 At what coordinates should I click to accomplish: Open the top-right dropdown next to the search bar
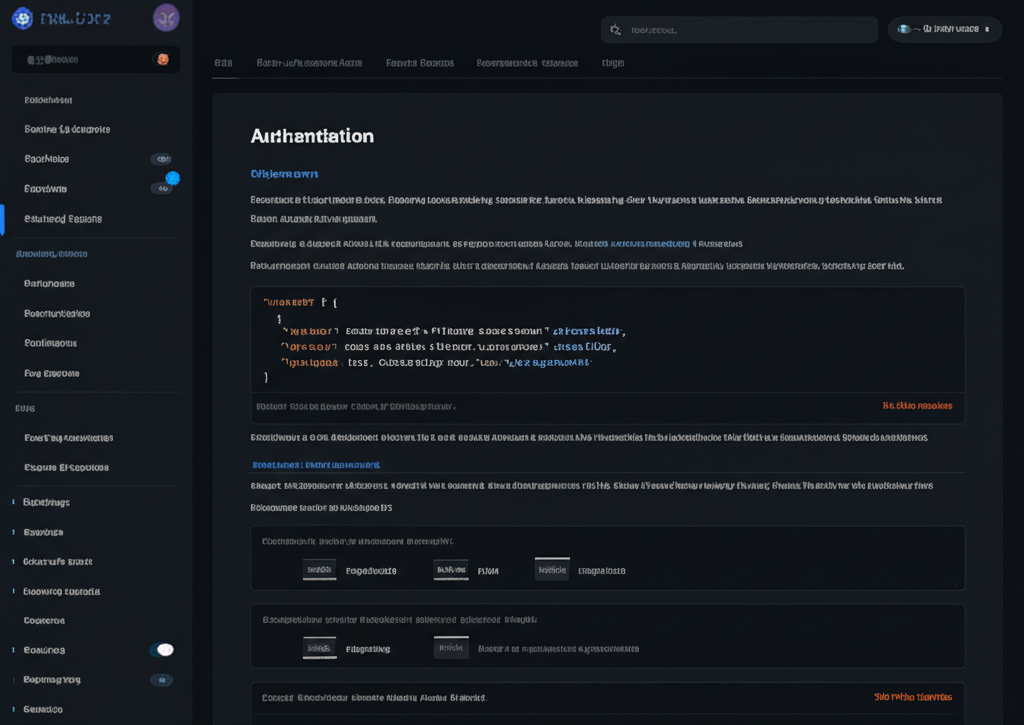pyautogui.click(x=944, y=29)
